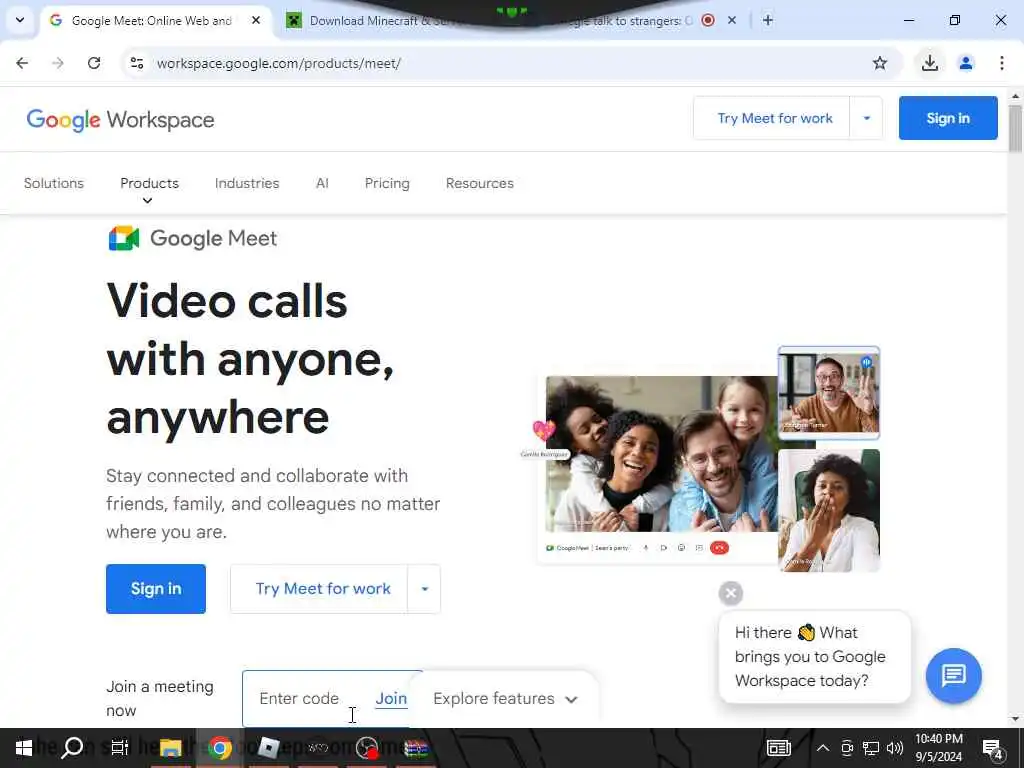This screenshot has width=1024, height=768.
Task: Show hidden system tray icons
Action: click(823, 748)
